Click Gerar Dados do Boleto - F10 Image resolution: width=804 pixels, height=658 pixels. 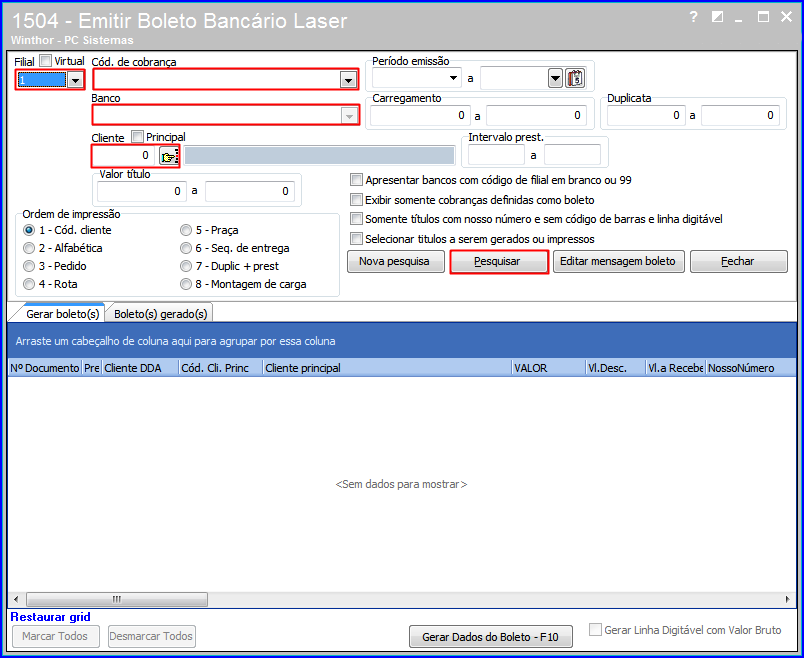click(x=491, y=637)
